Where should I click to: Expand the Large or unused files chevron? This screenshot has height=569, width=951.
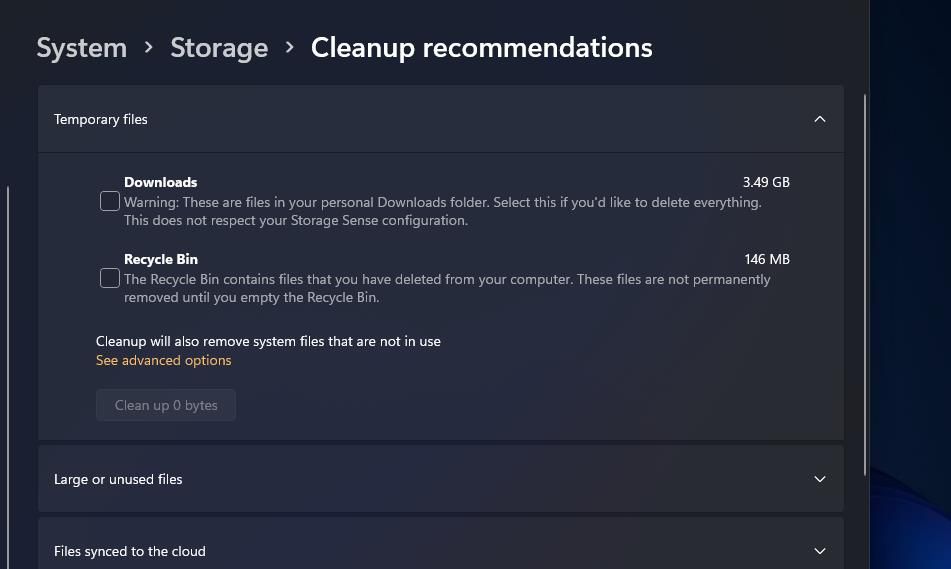(819, 479)
